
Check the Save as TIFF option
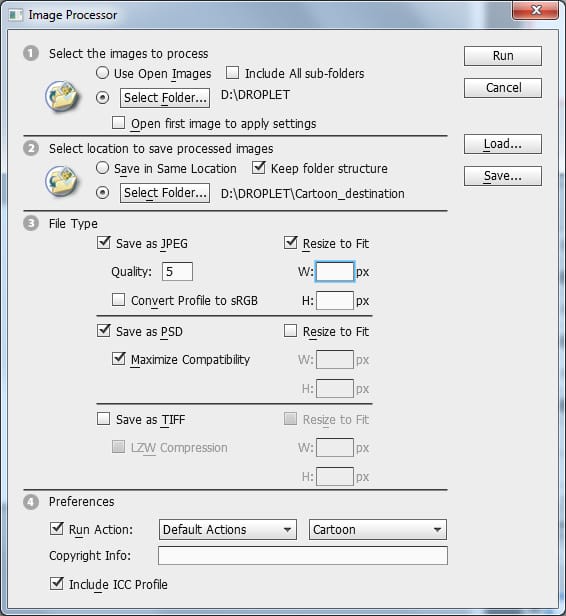click(x=104, y=418)
